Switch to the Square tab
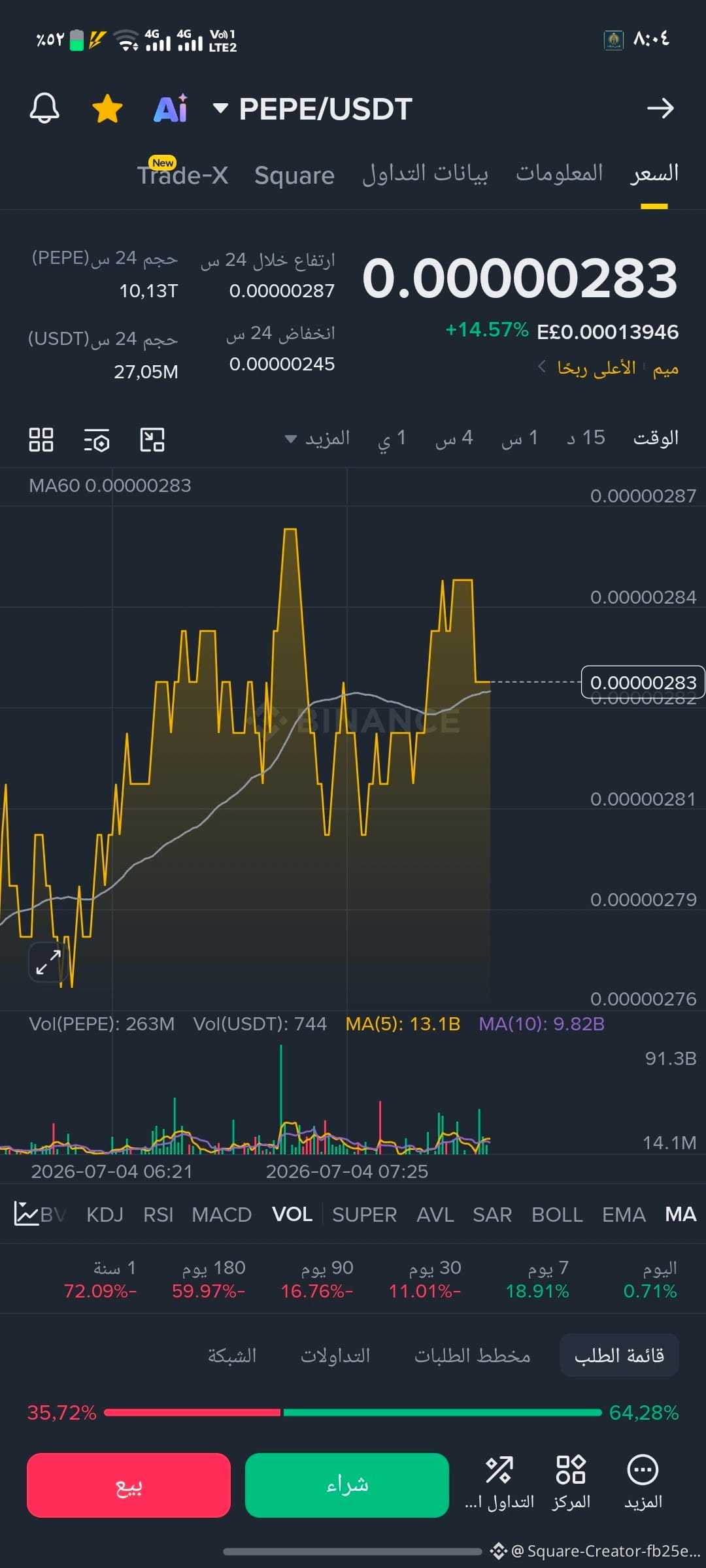 pyautogui.click(x=294, y=175)
